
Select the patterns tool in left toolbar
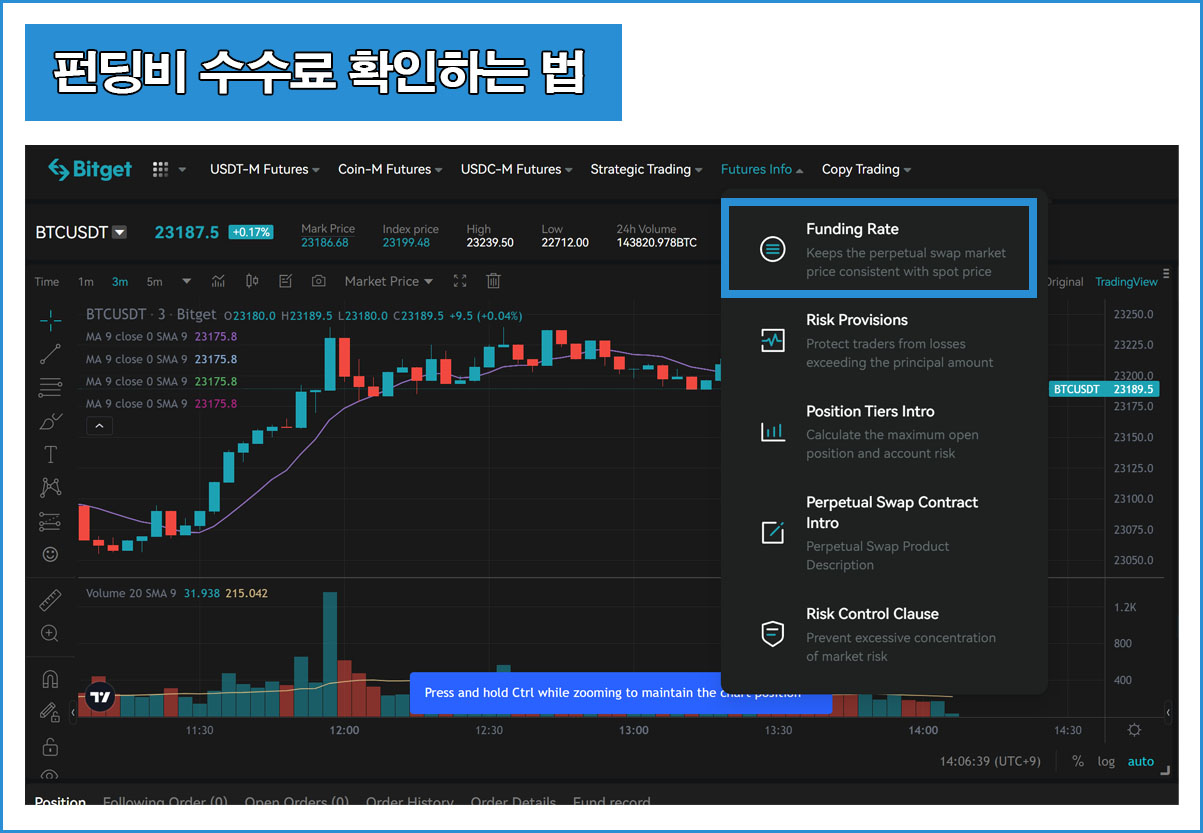click(x=50, y=487)
